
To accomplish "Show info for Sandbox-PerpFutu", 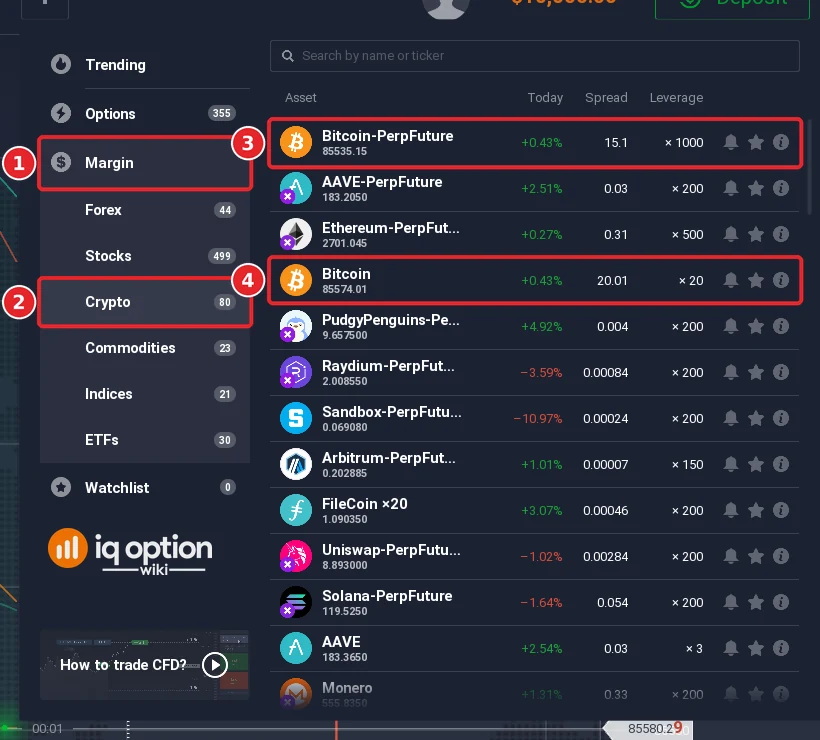I will pos(781,418).
